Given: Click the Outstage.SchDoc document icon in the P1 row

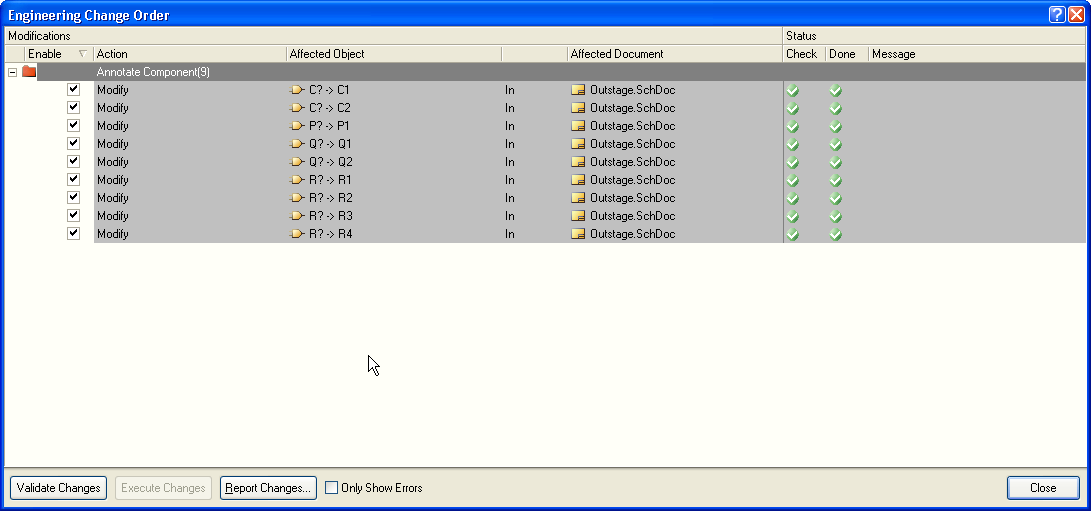Looking at the screenshot, I should [x=578, y=126].
